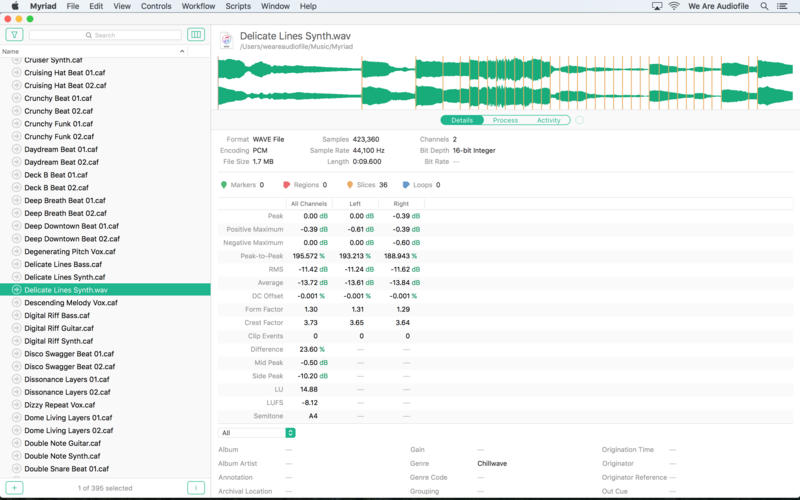Open the All metadata filter dropdown
The width and height of the screenshot is (800, 500).
tap(257, 433)
